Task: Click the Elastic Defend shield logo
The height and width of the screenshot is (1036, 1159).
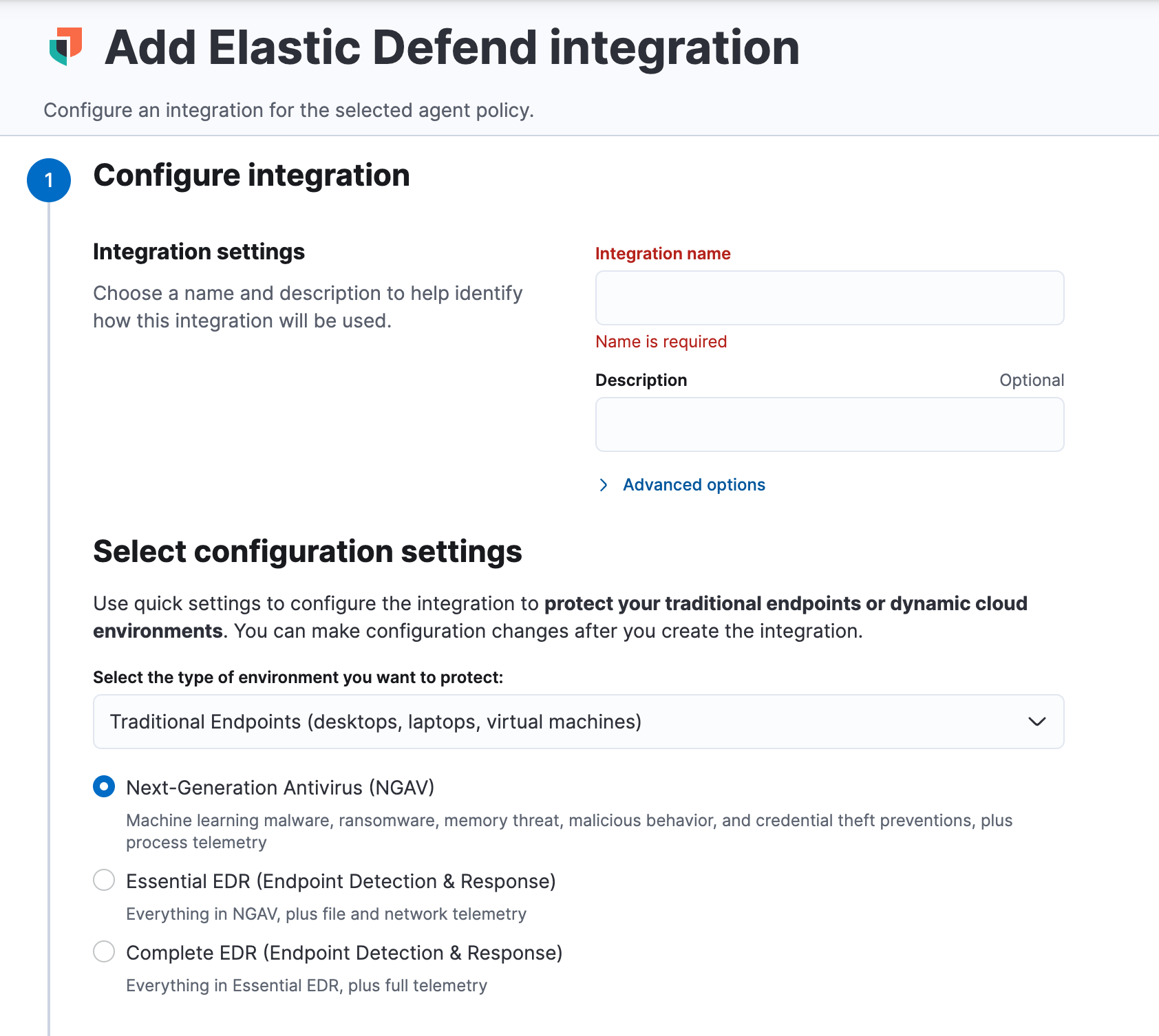Action: pos(66,47)
